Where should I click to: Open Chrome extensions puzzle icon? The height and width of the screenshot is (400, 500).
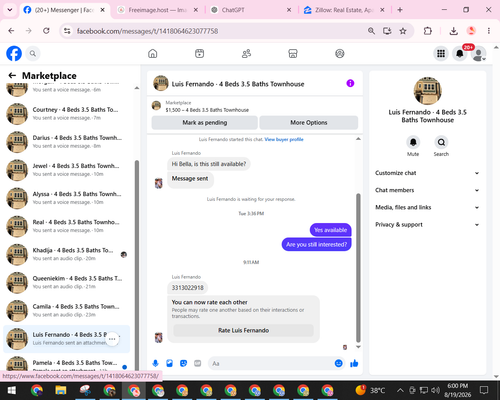(x=427, y=31)
